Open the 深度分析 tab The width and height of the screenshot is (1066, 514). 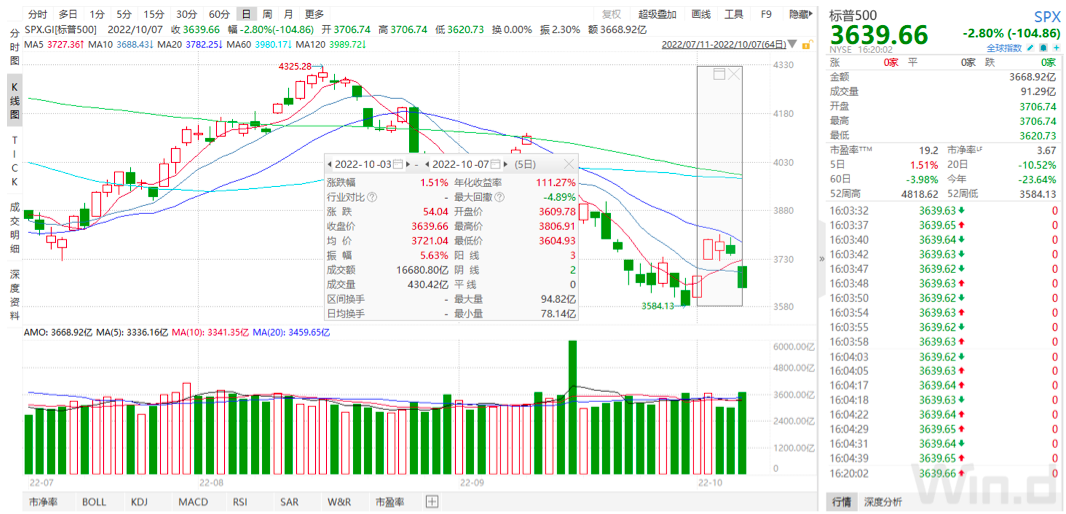tap(883, 501)
